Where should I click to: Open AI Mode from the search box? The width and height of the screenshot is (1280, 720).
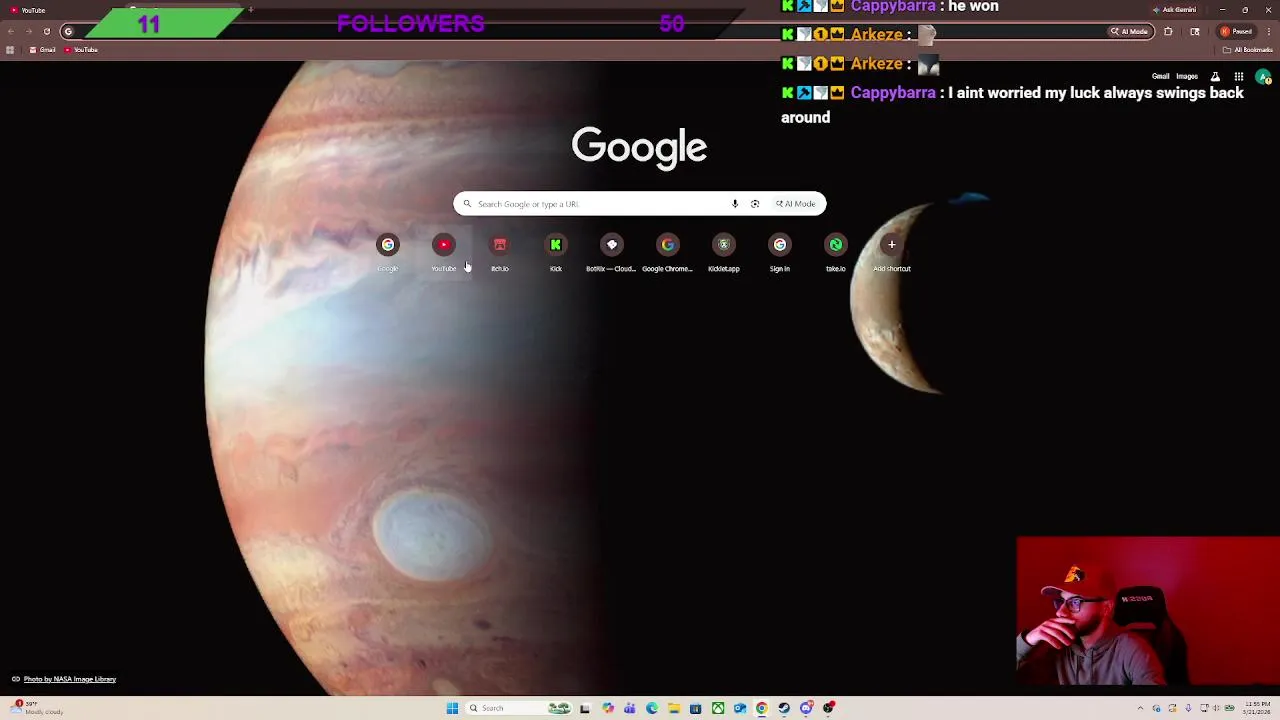[795, 204]
